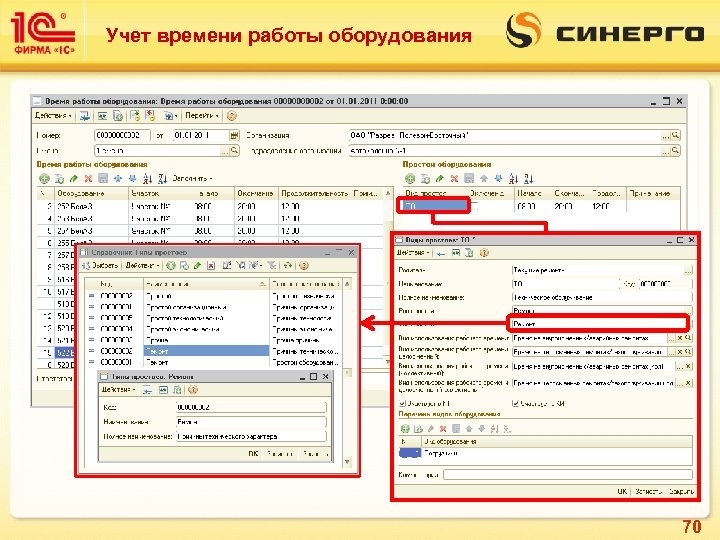Image resolution: width=720 pixels, height=540 pixels.
Task: Open Действия menu in Типы простоев: Ремонт form
Action: (118, 390)
